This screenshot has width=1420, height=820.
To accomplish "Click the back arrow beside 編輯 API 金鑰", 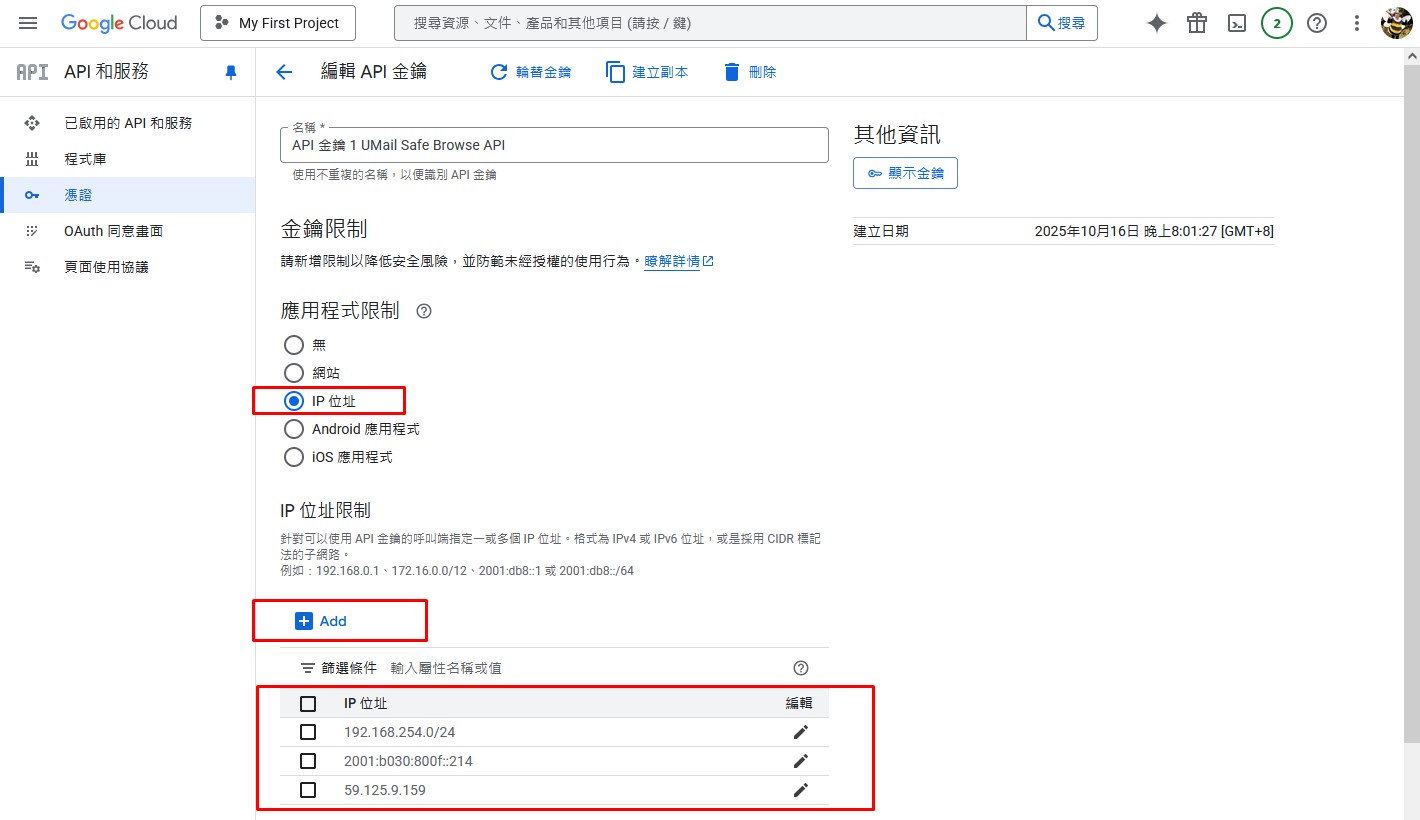I will coord(284,72).
